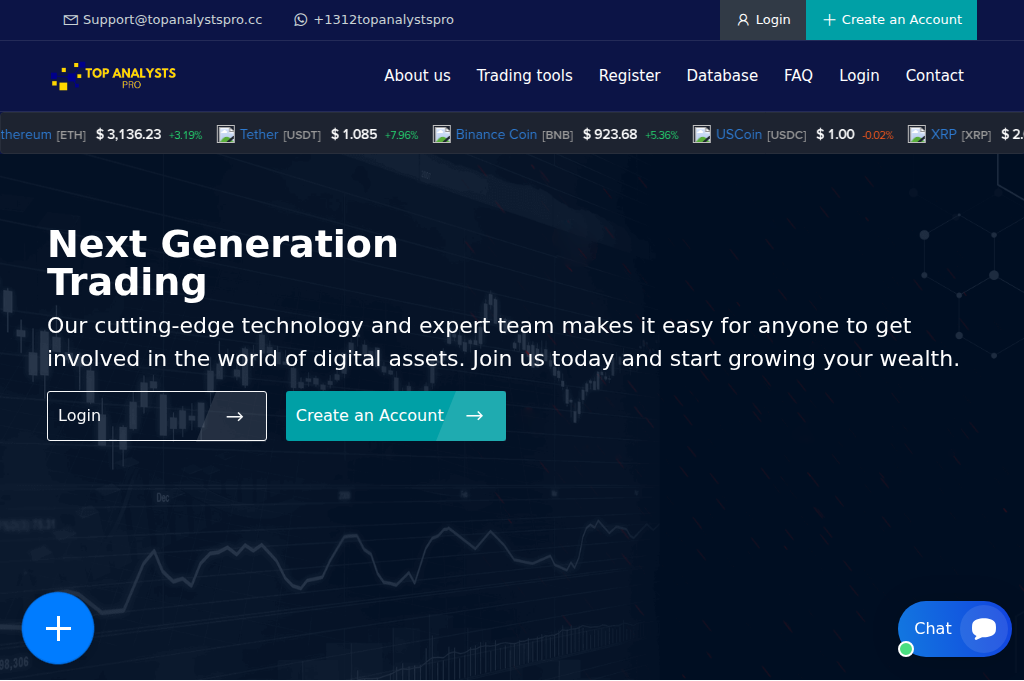Click the floating plus button
Image resolution: width=1024 pixels, height=681 pixels.
57,628
